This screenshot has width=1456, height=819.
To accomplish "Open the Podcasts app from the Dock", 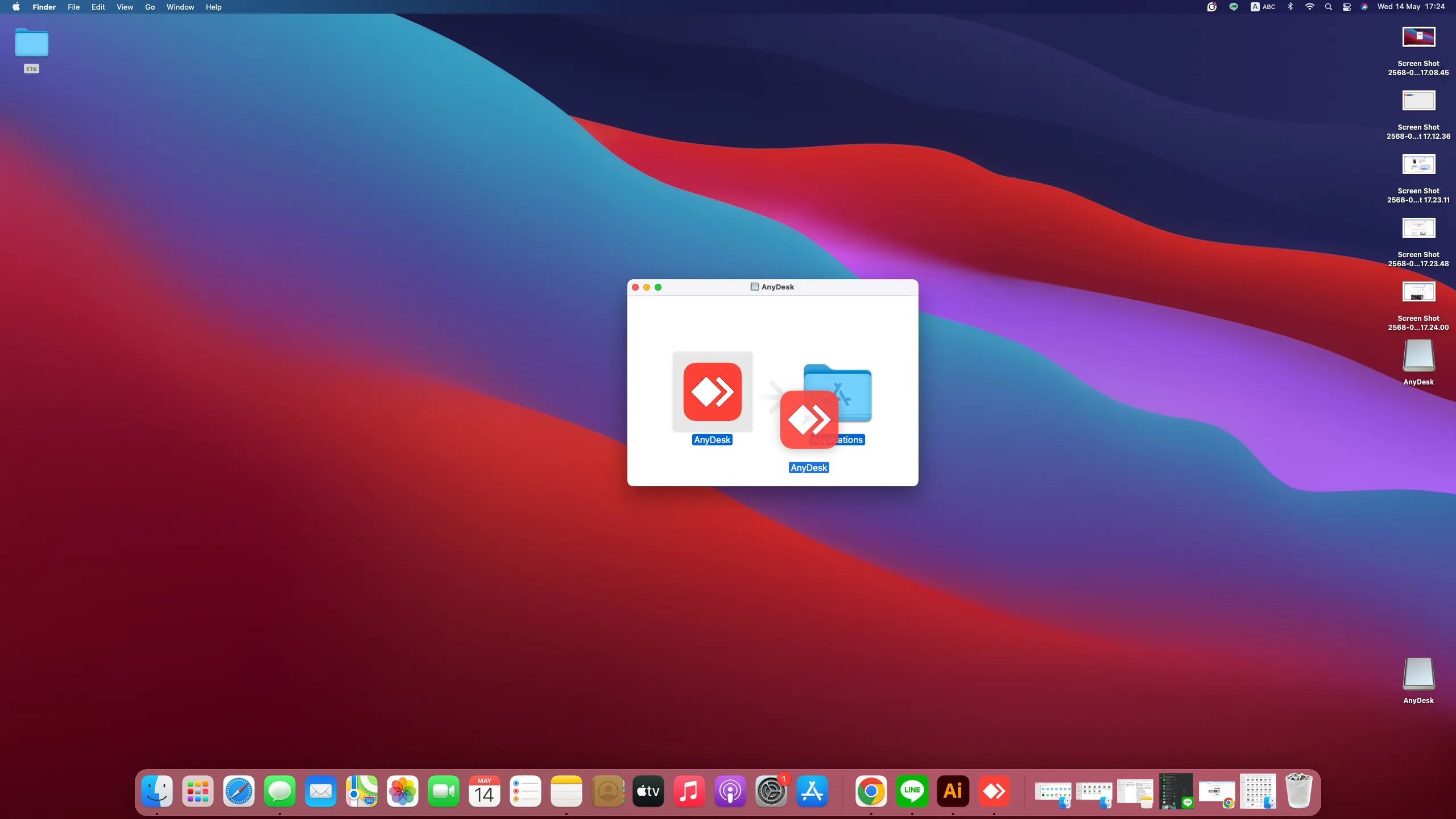I will click(729, 791).
